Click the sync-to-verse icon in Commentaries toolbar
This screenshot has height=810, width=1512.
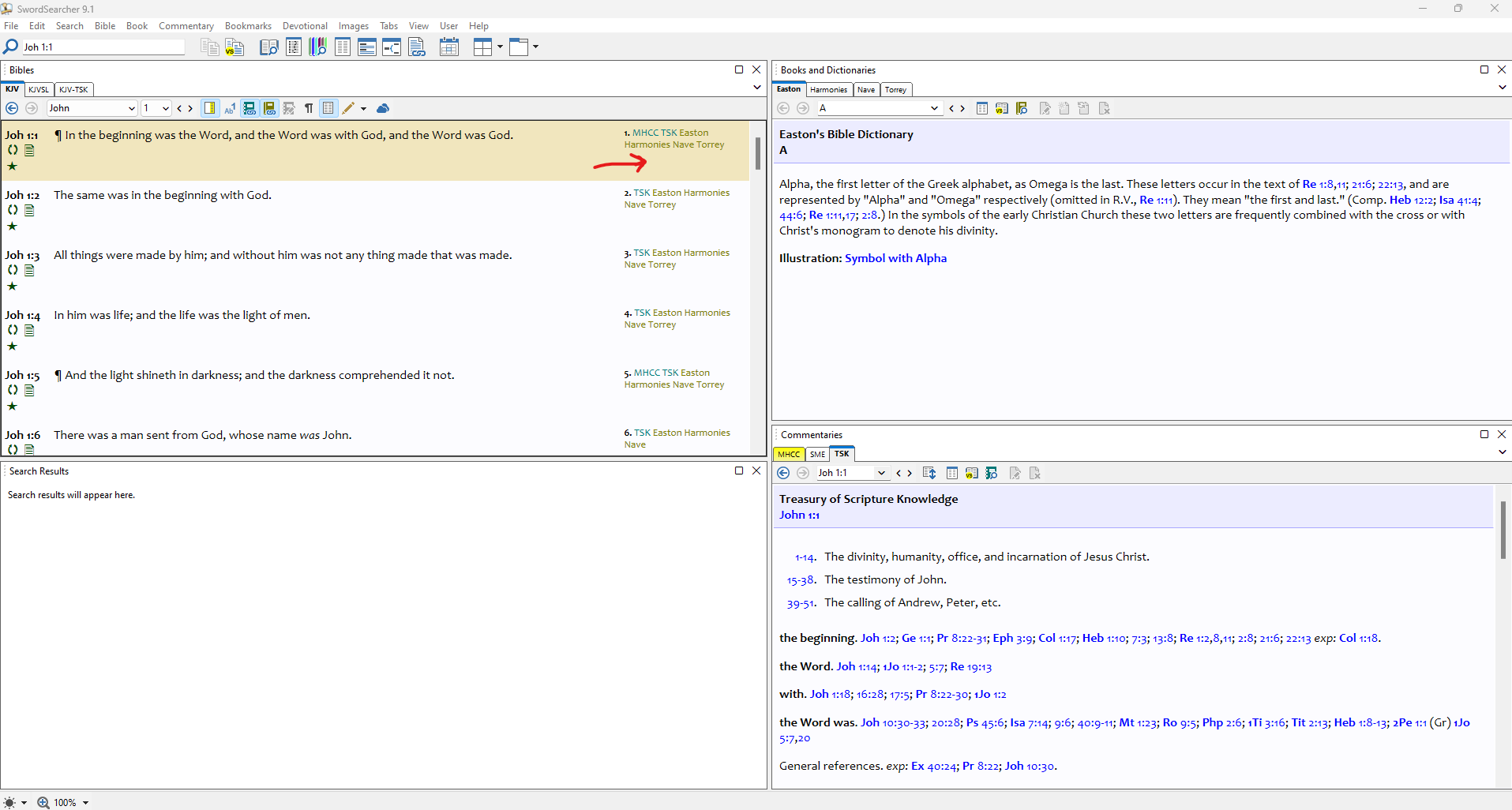[929, 473]
